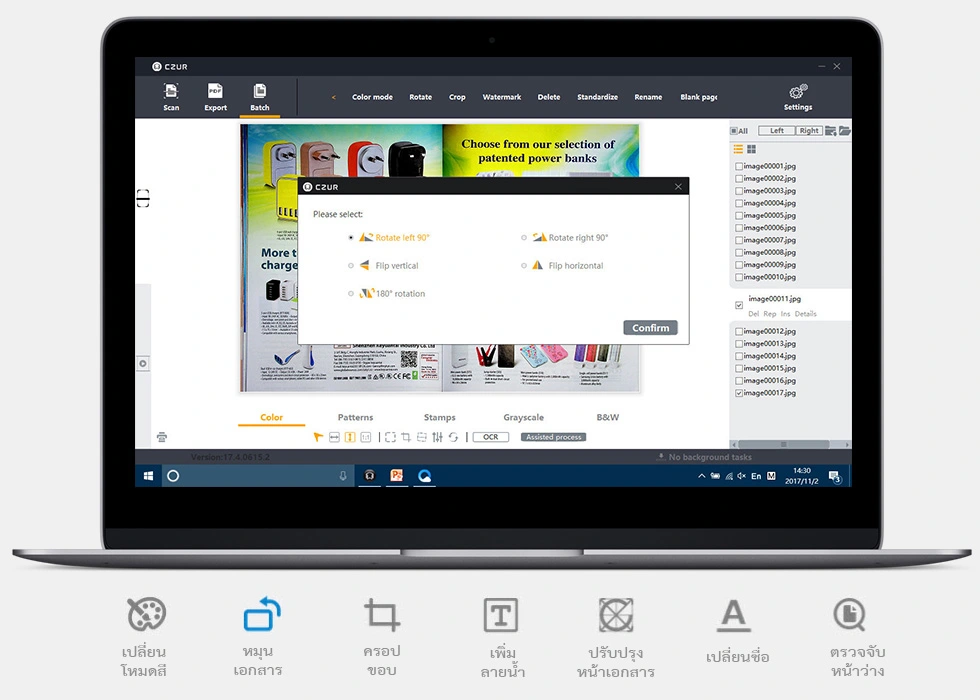This screenshot has width=980, height=700.
Task: Click the Confirm button in dialog
Action: pyautogui.click(x=650, y=328)
